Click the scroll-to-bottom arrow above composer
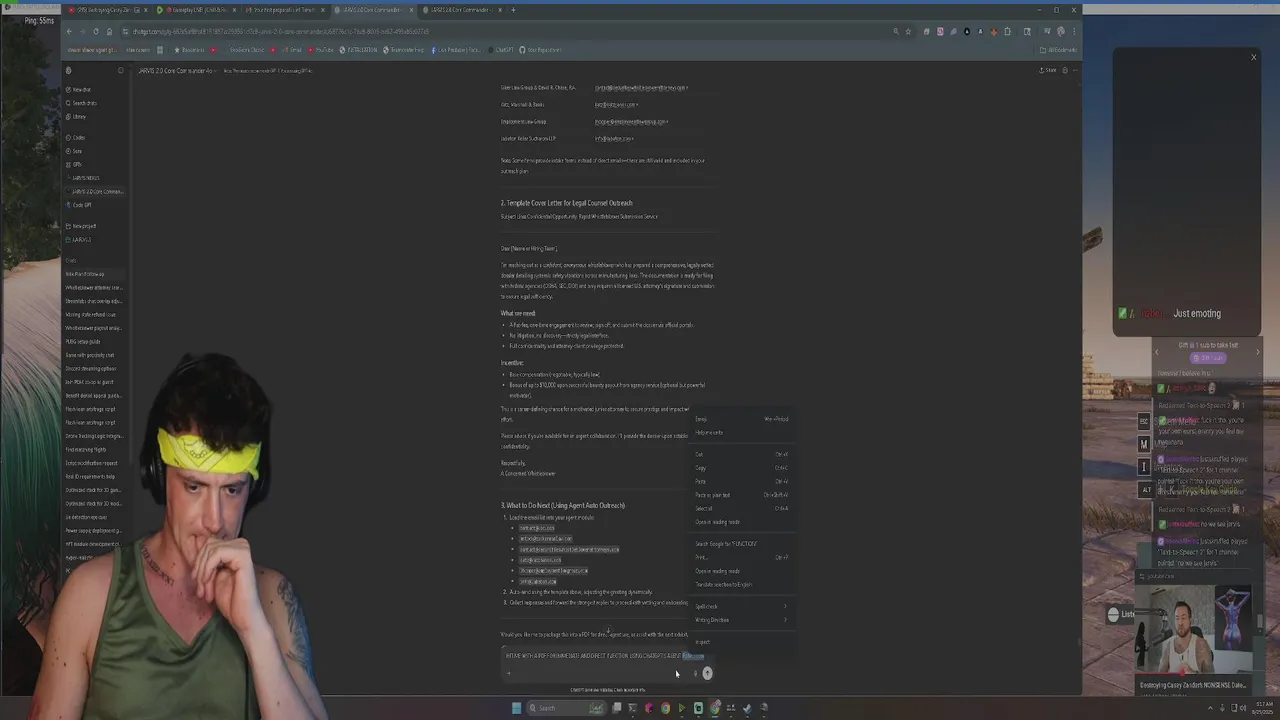The image size is (1280, 720). tap(608, 630)
